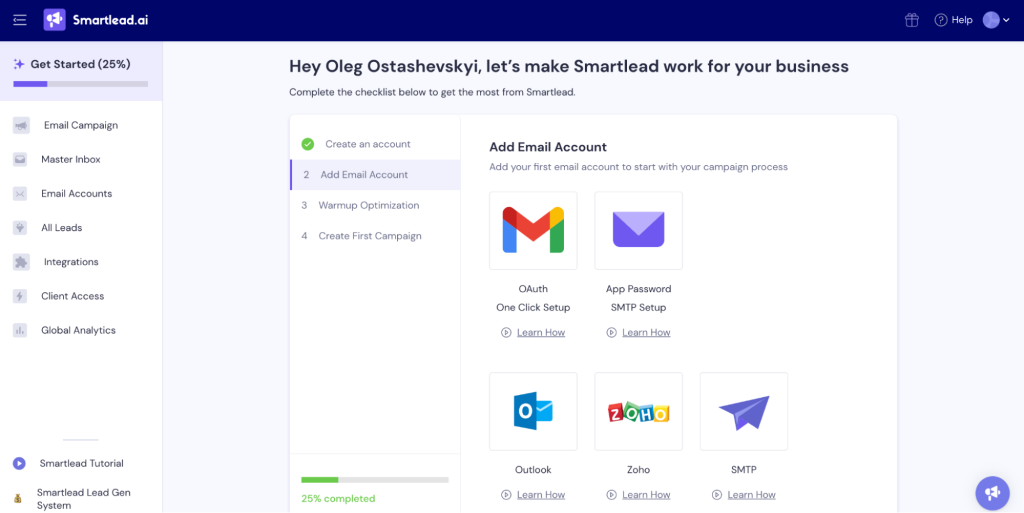
Task: Open Learn How under Zoho
Action: [646, 495]
